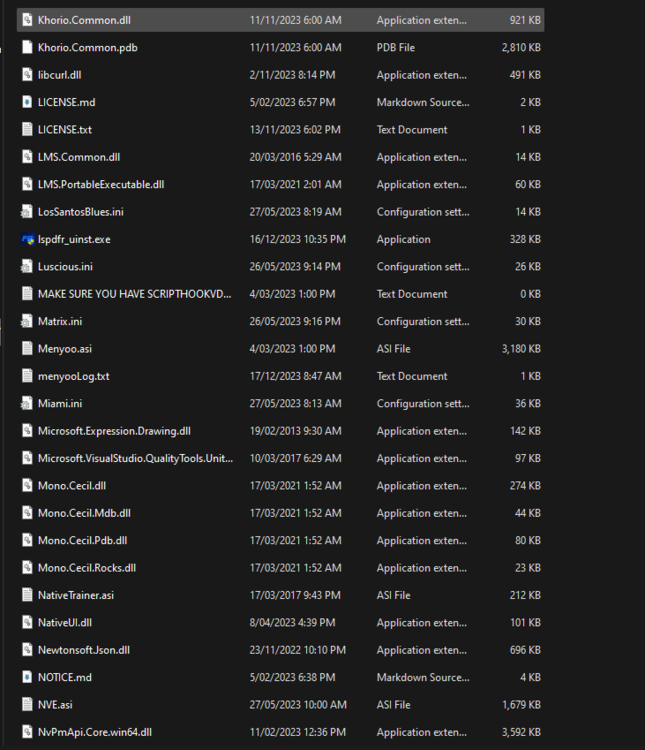Click the MAKE SURE YOU HAVE SCRIPTHOOKVD file icon
Viewport: 645px width, 750px height.
pos(27,294)
